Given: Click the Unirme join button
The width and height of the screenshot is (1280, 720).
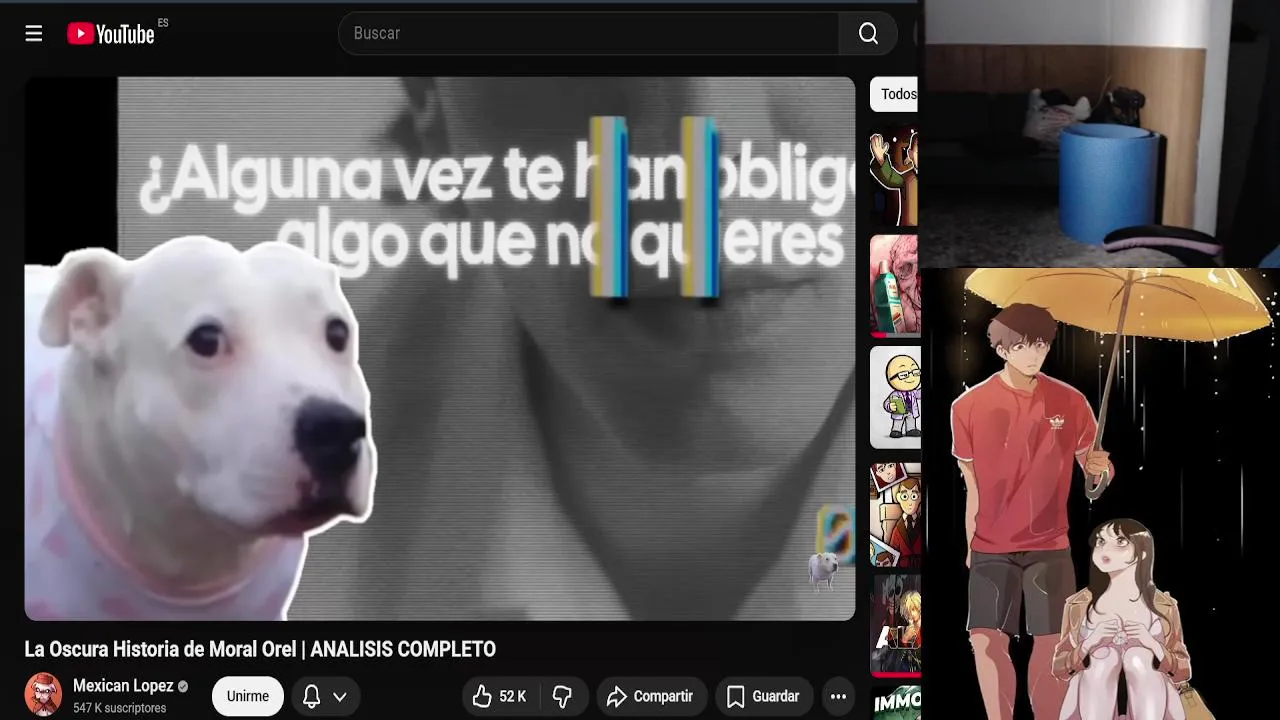Looking at the screenshot, I should click(247, 696).
